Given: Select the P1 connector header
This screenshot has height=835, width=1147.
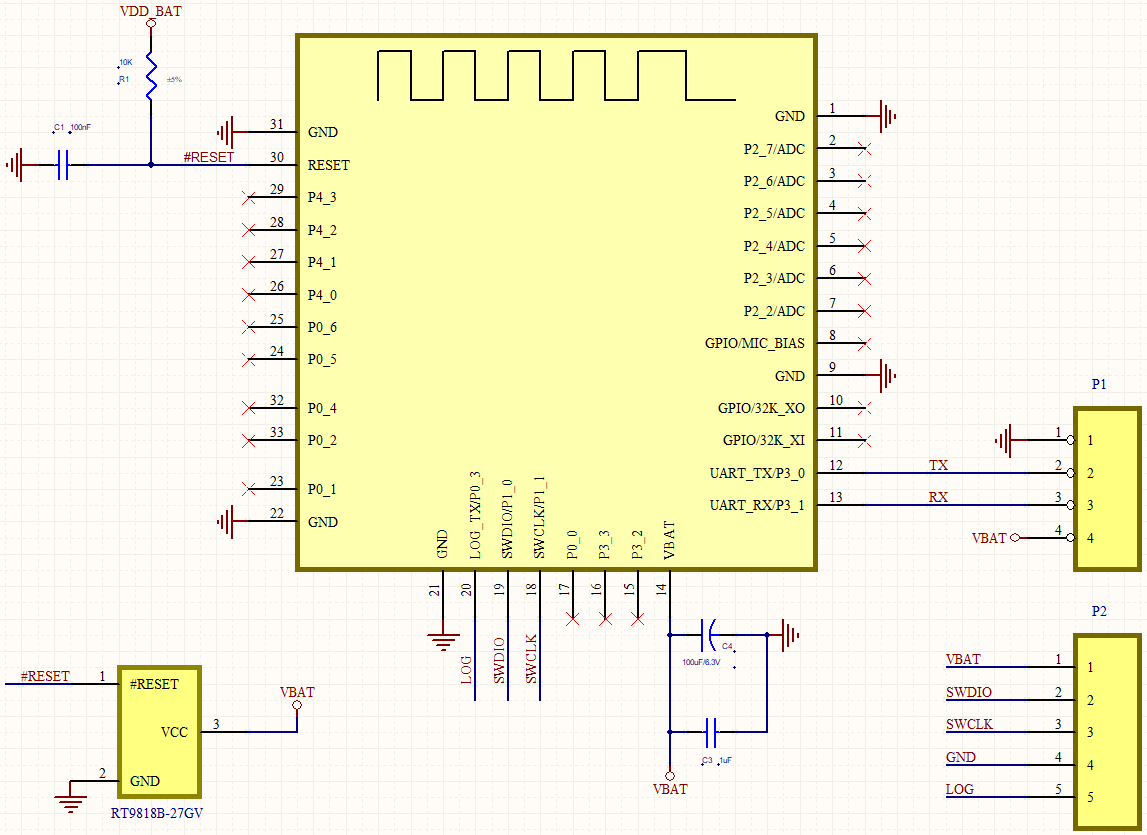Looking at the screenshot, I should coord(1106,488).
